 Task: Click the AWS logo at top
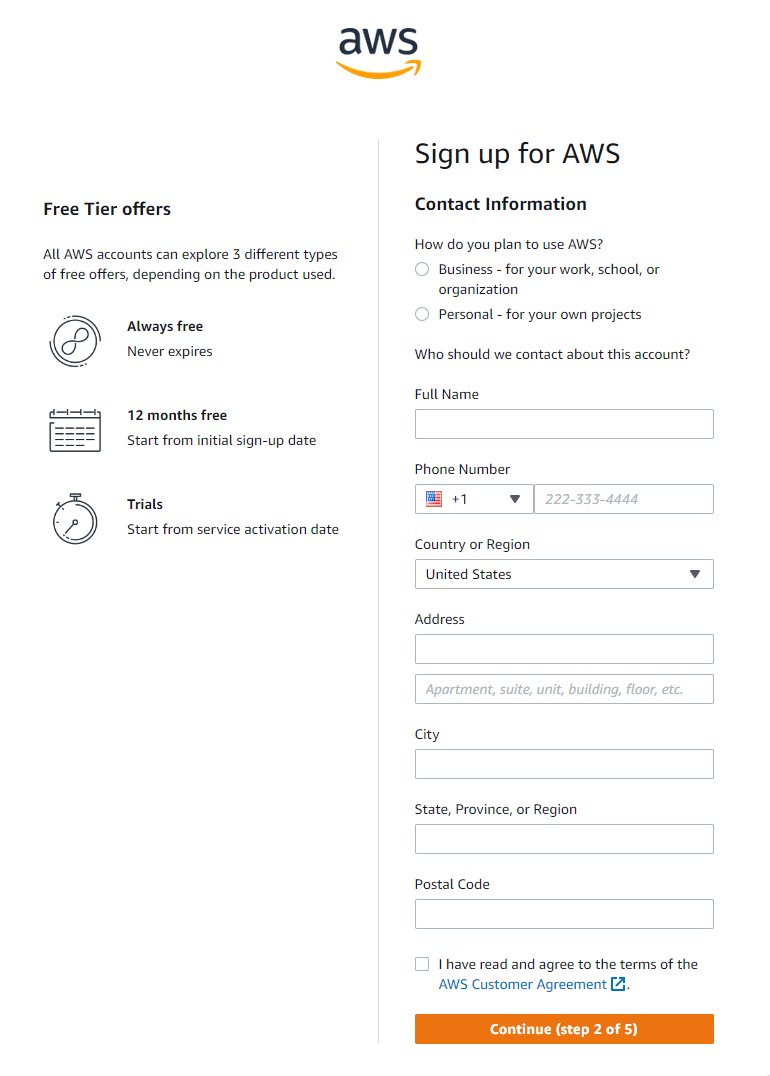click(378, 50)
